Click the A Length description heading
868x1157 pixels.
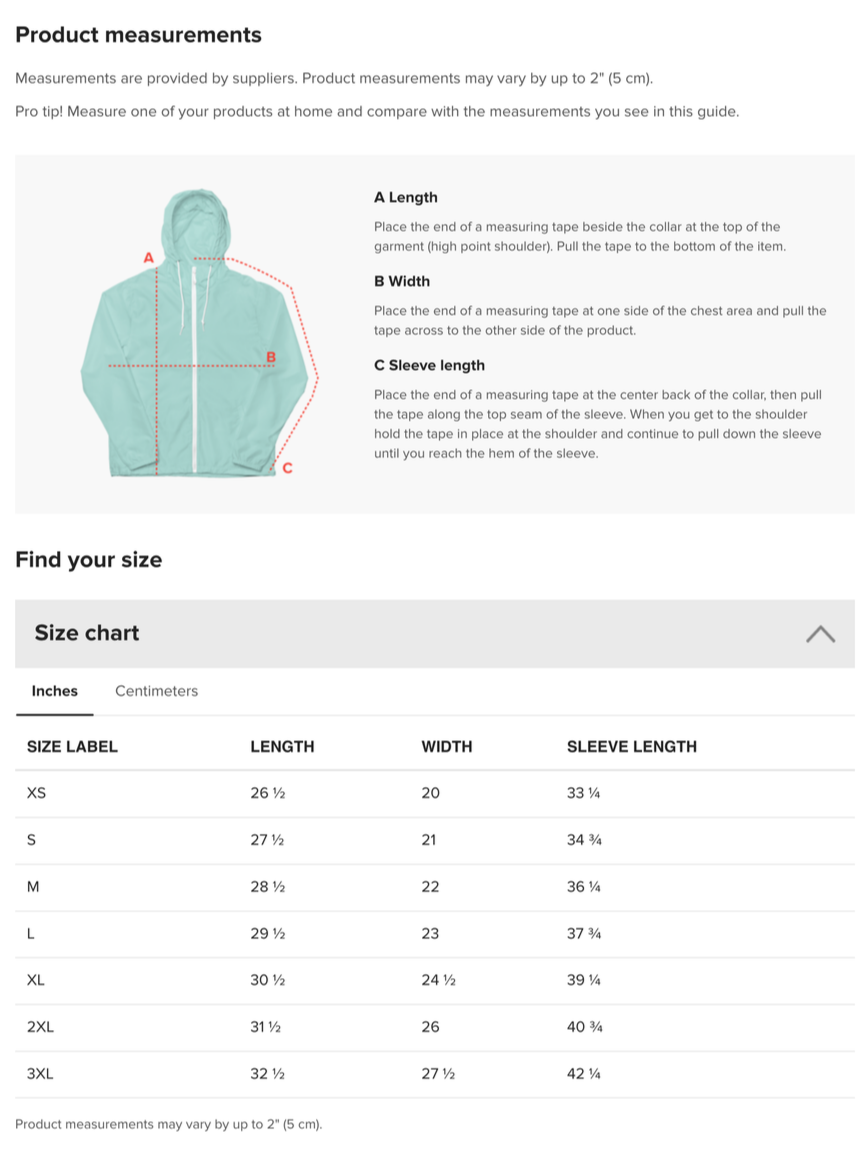tap(406, 198)
